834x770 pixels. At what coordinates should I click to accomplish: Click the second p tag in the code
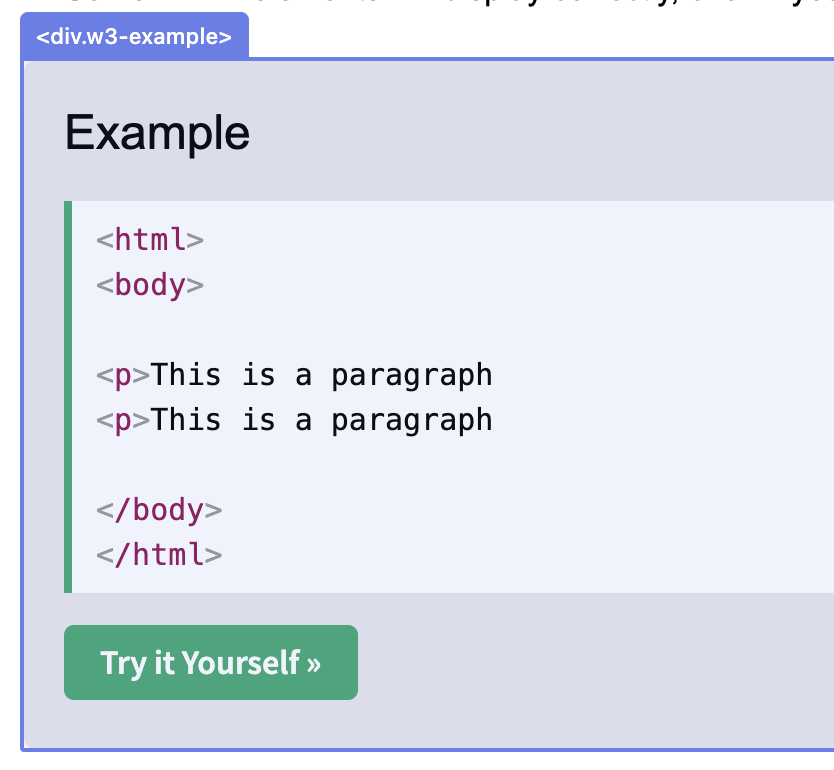123,419
